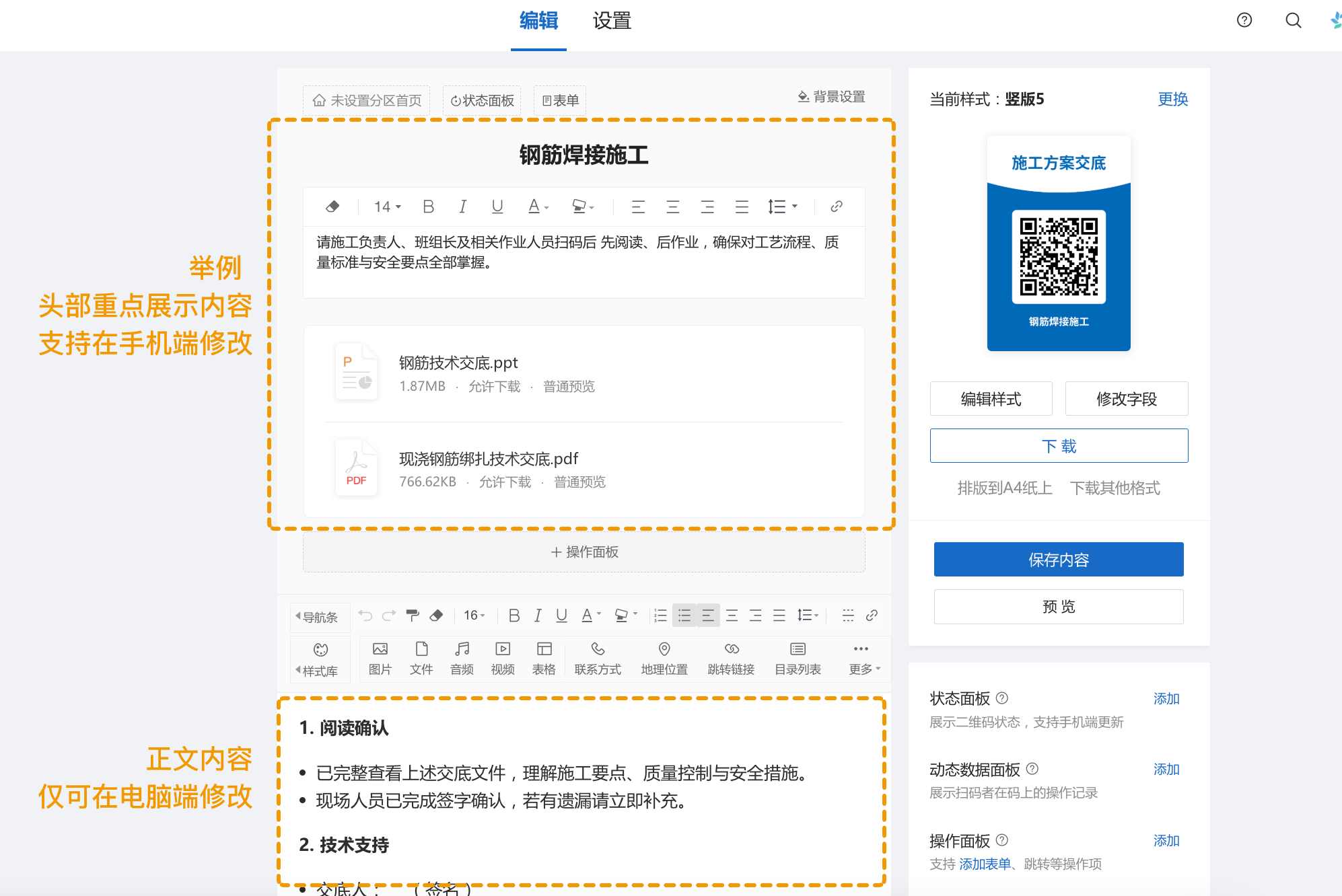The image size is (1342, 896).
Task: Toggle underline in the header text toolbar
Action: (497, 207)
